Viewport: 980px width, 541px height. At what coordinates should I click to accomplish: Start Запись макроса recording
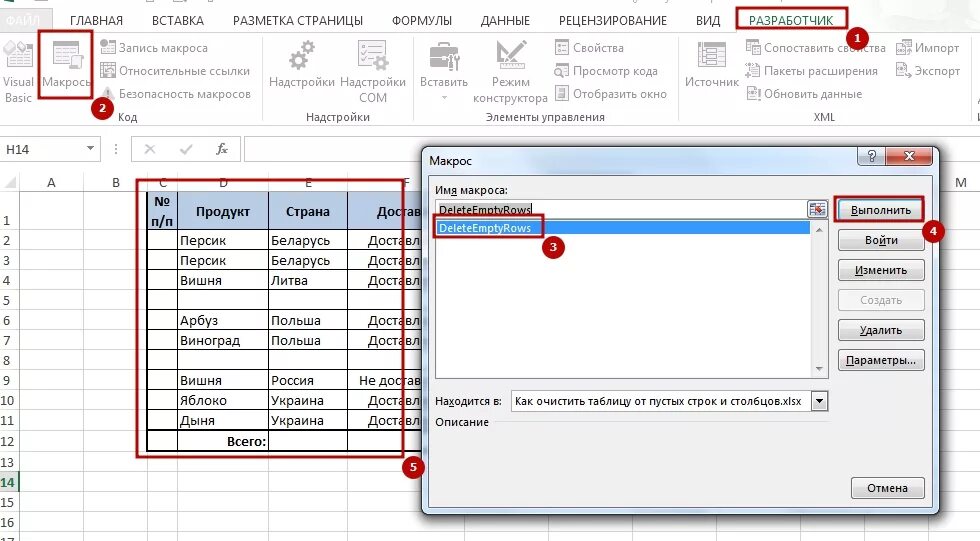pos(154,47)
